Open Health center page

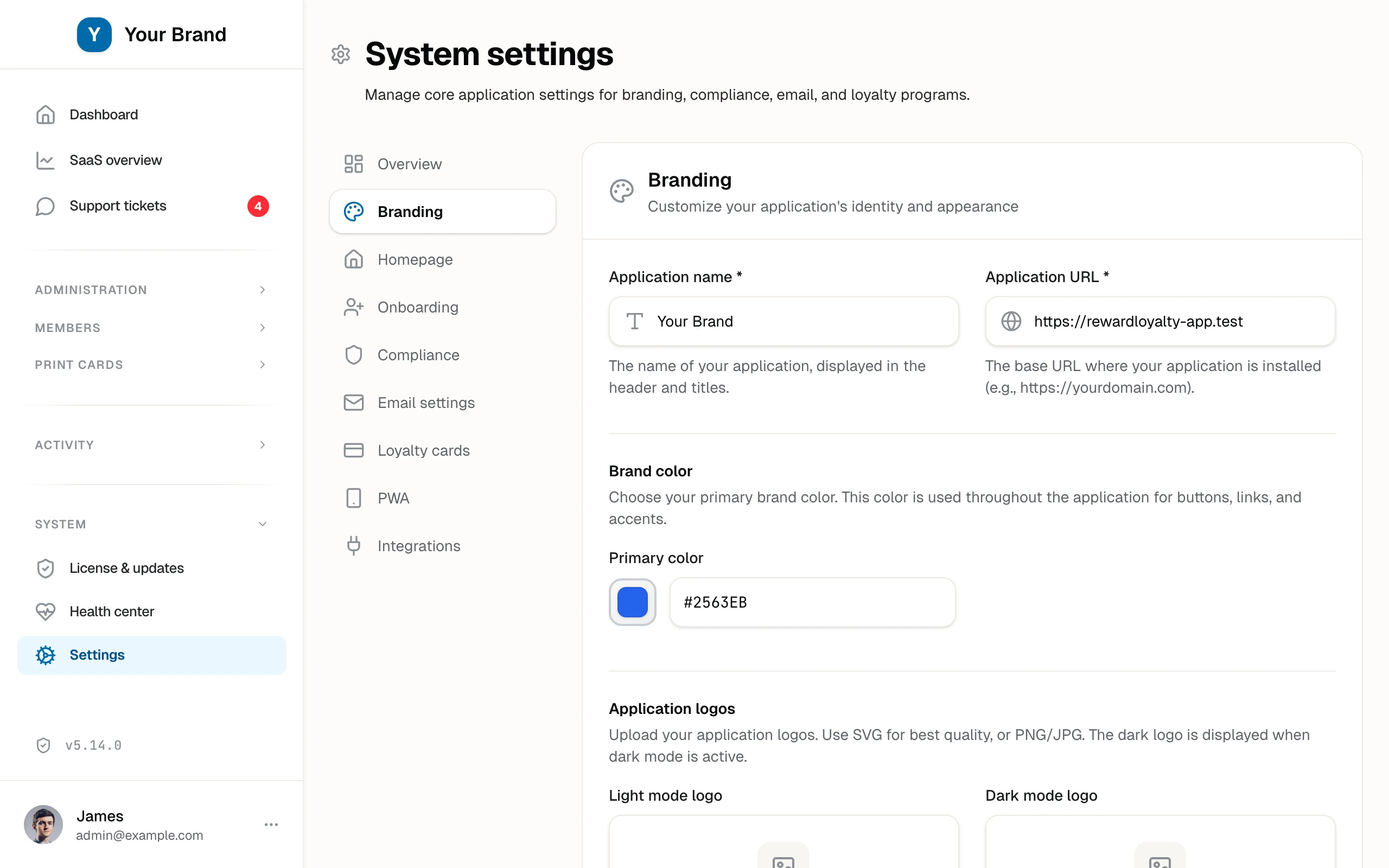click(x=151, y=611)
